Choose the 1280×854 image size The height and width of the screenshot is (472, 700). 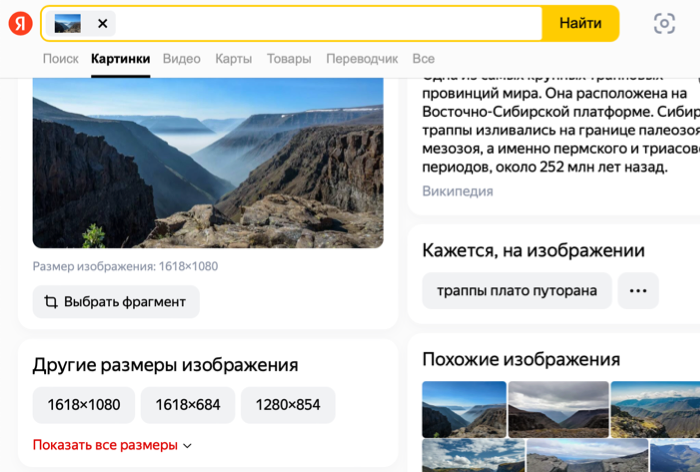(288, 405)
